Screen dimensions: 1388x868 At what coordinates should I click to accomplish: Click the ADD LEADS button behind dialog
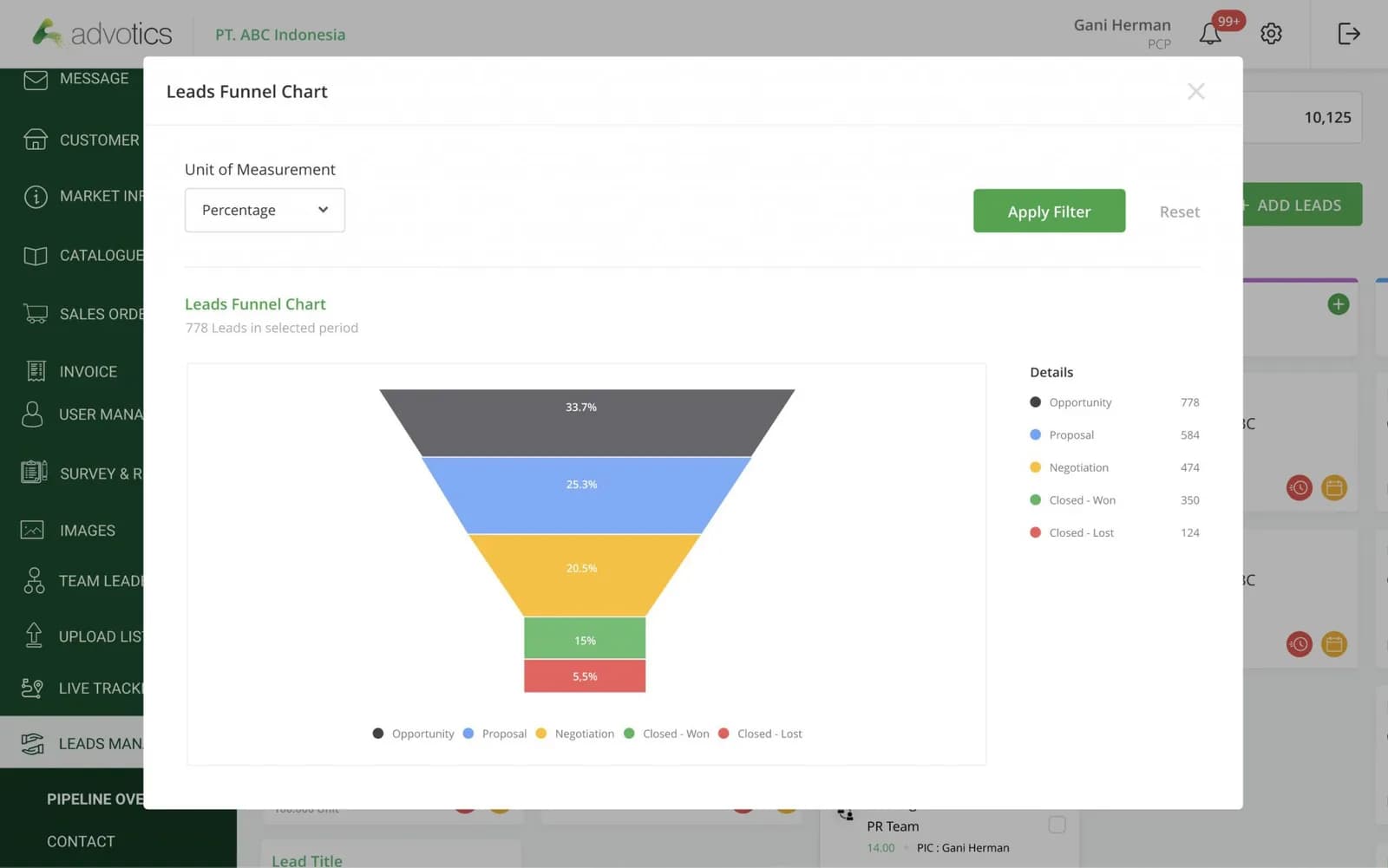point(1301,205)
